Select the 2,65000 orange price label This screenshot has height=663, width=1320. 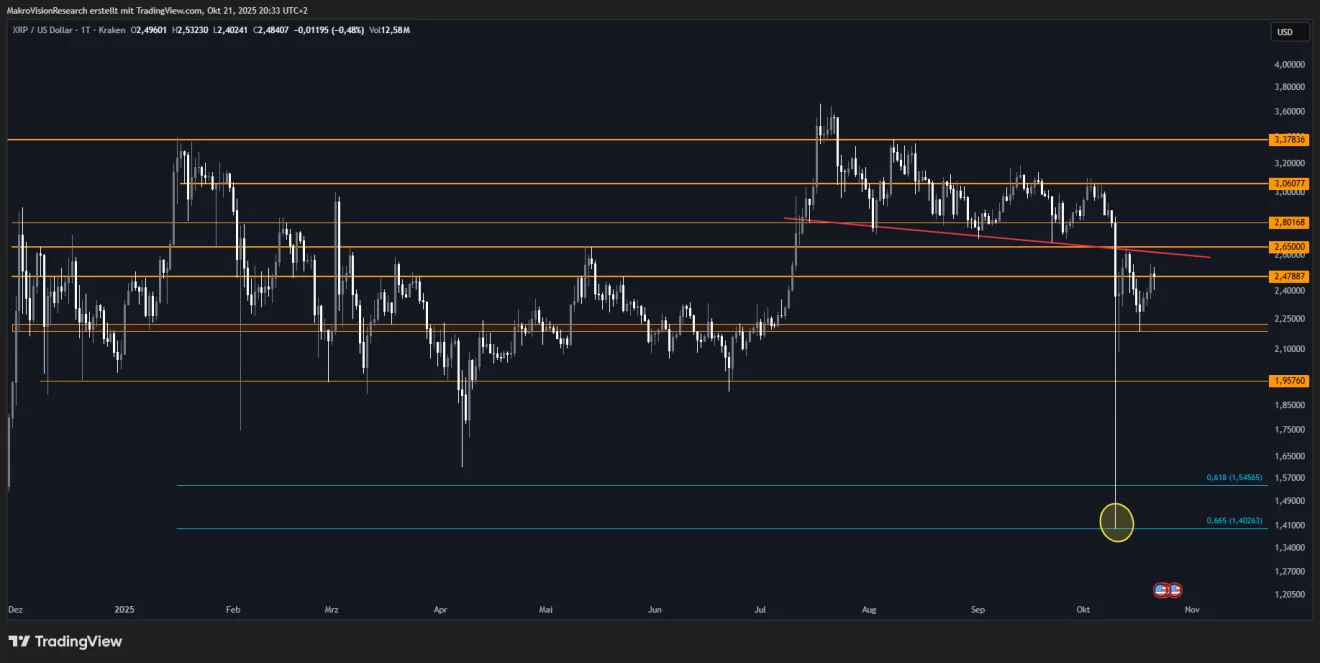coord(1288,246)
